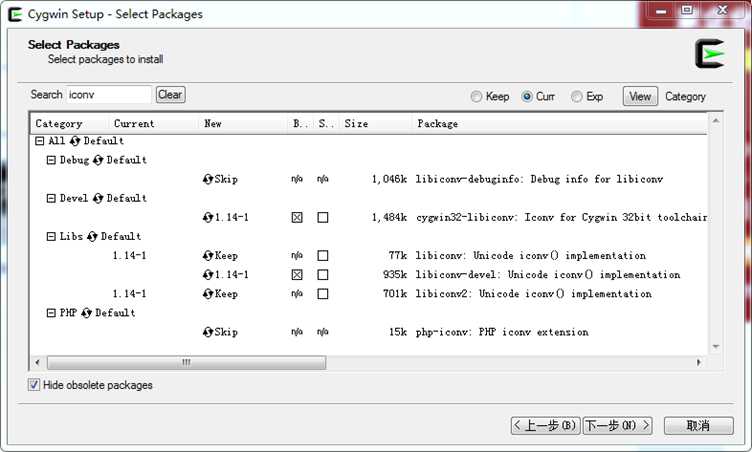Screen dimensions: 752x452
Task: Click the horizontal scrollbar thumb
Action: [x=187, y=362]
